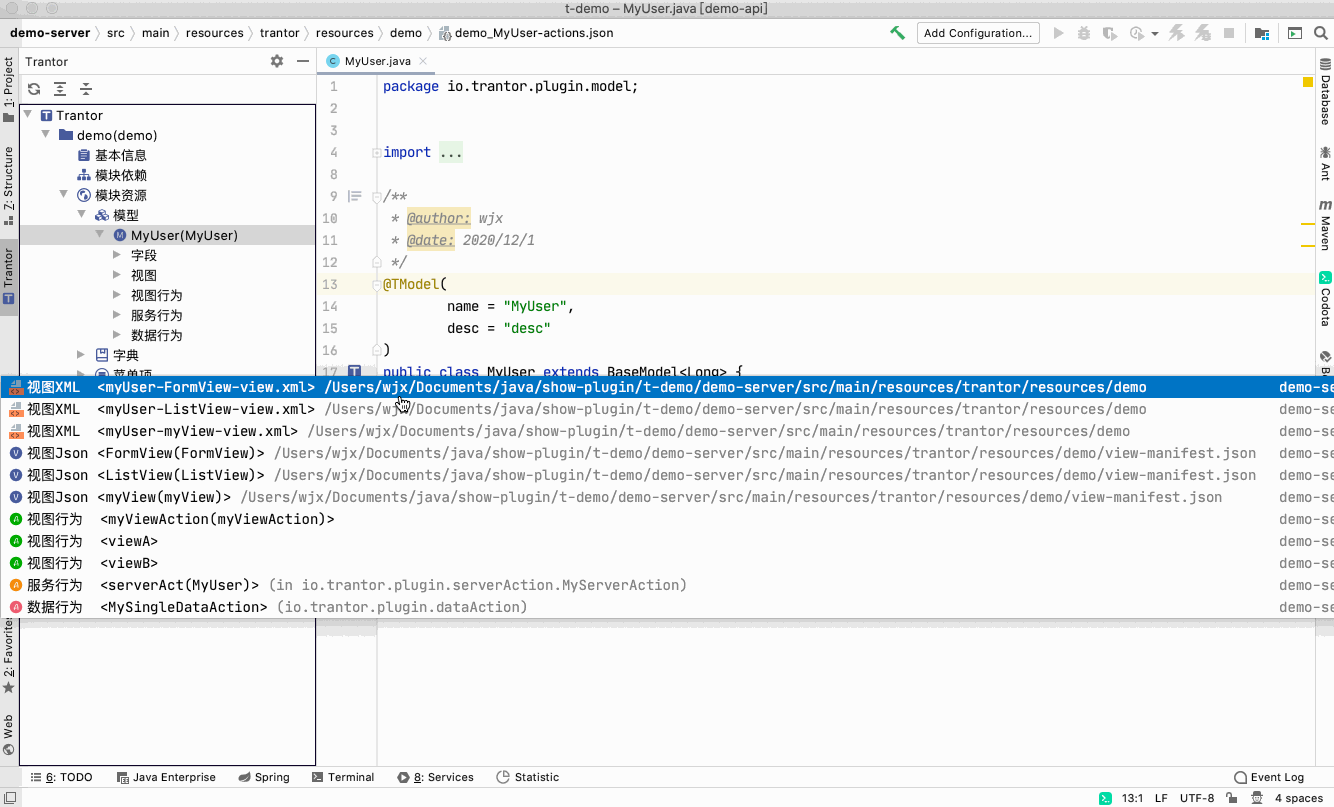This screenshot has width=1334, height=807.
Task: Open the Trantor panel settings gear
Action: coord(277,61)
